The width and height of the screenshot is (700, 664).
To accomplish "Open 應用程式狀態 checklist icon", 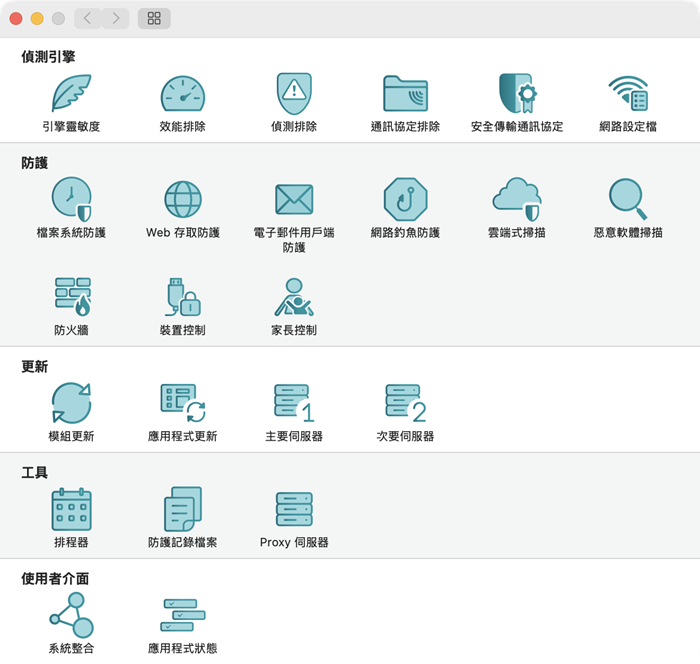I will 183,615.
